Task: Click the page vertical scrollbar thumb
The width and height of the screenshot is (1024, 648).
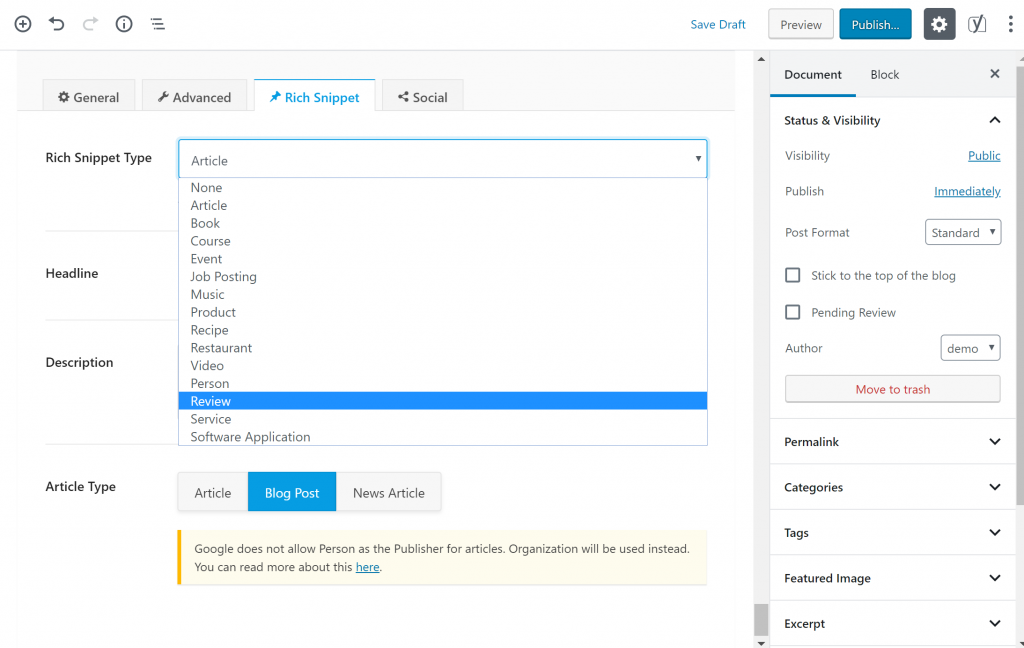Action: pos(761,619)
